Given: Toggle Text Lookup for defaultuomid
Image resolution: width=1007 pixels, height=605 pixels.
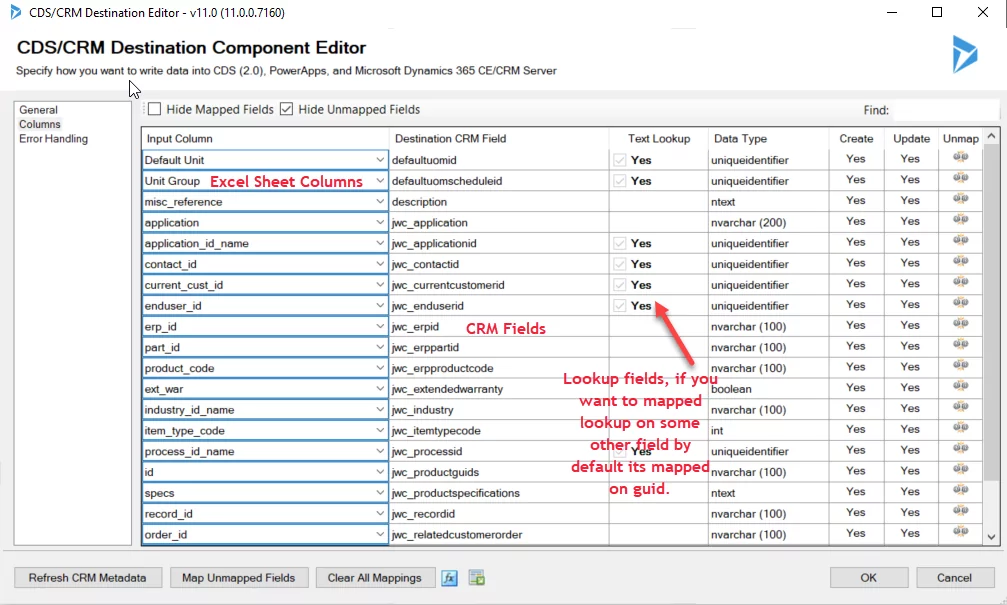Looking at the screenshot, I should point(619,160).
